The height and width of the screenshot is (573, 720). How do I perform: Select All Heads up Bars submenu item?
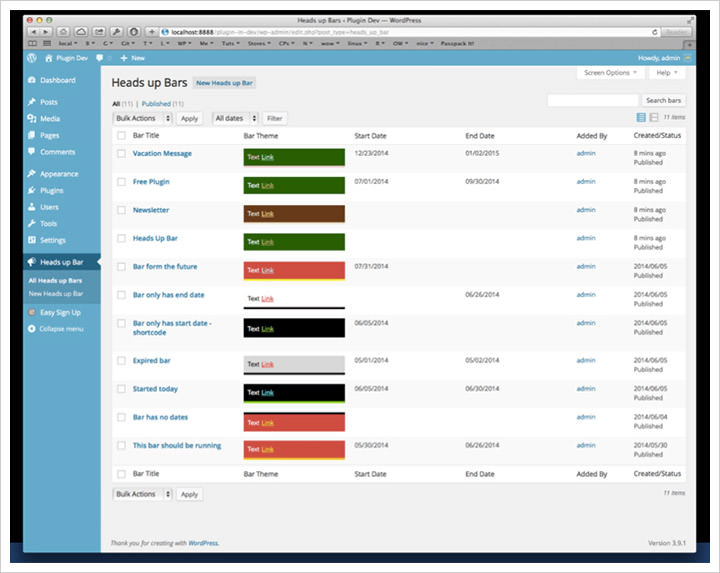[x=55, y=281]
